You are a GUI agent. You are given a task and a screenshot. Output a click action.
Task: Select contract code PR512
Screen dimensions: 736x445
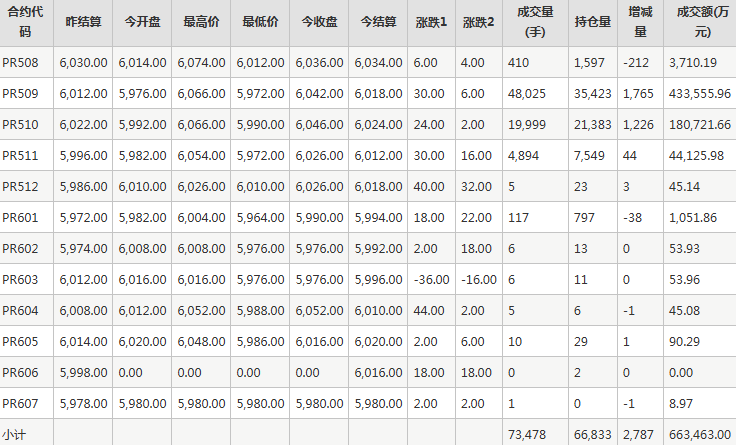[20, 186]
